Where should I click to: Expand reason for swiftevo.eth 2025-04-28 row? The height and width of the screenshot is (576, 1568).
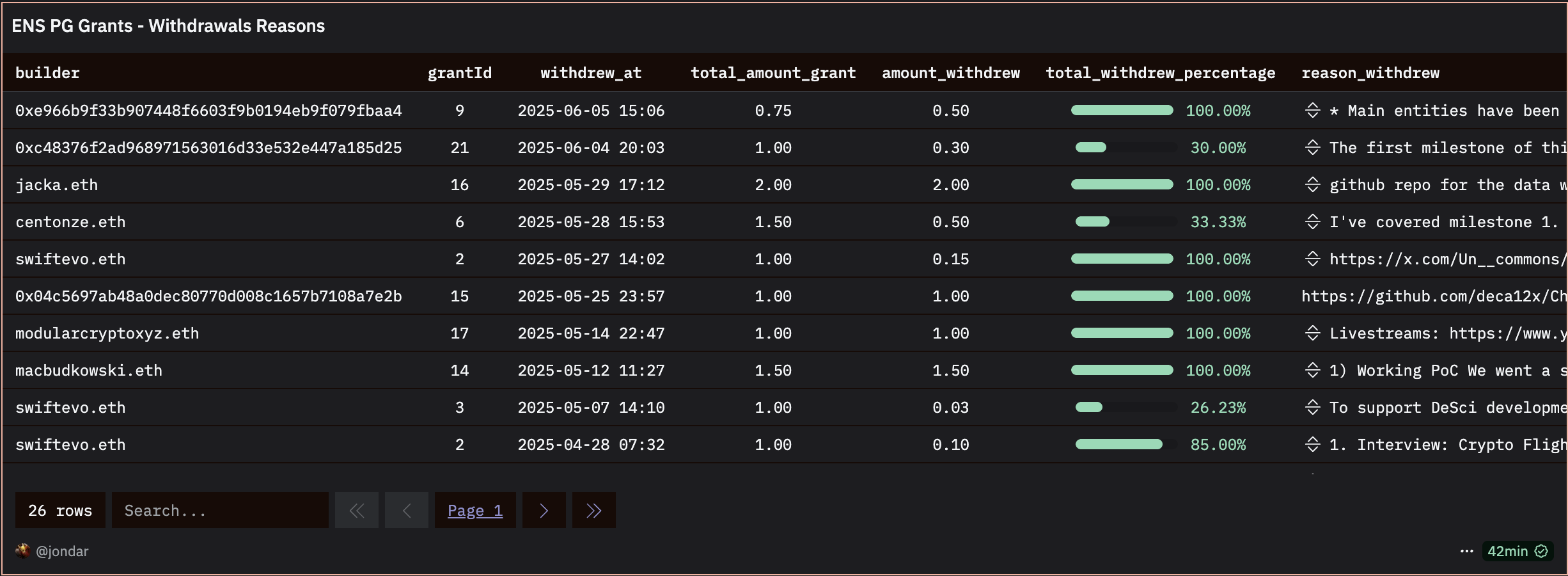(1312, 444)
